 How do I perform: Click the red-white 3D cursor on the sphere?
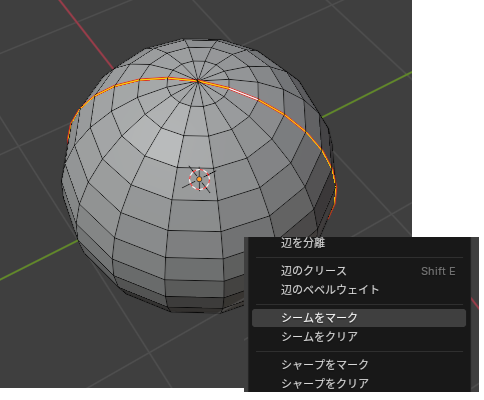pos(199,179)
